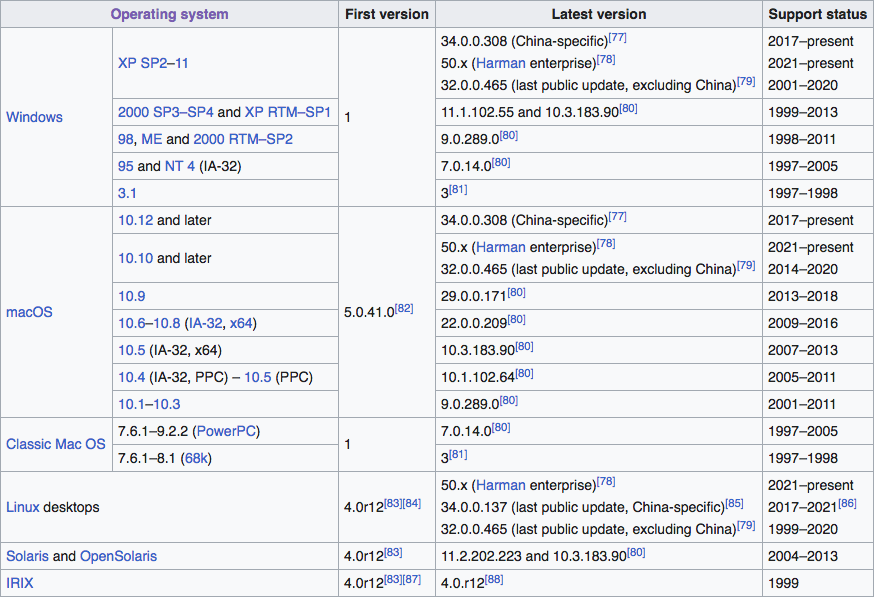Click the Operating system header link

tap(169, 14)
